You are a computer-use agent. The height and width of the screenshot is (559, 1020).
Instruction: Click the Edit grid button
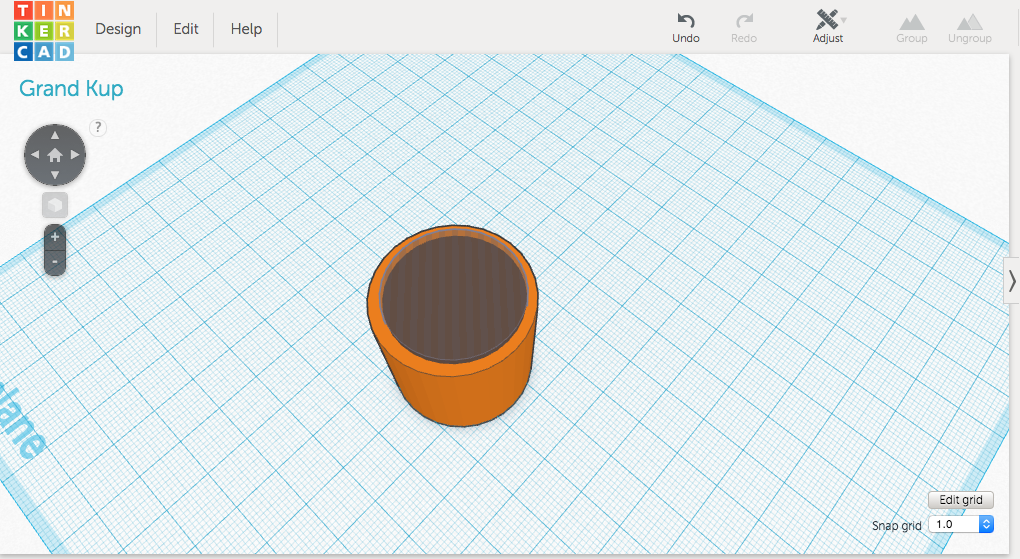coord(961,500)
